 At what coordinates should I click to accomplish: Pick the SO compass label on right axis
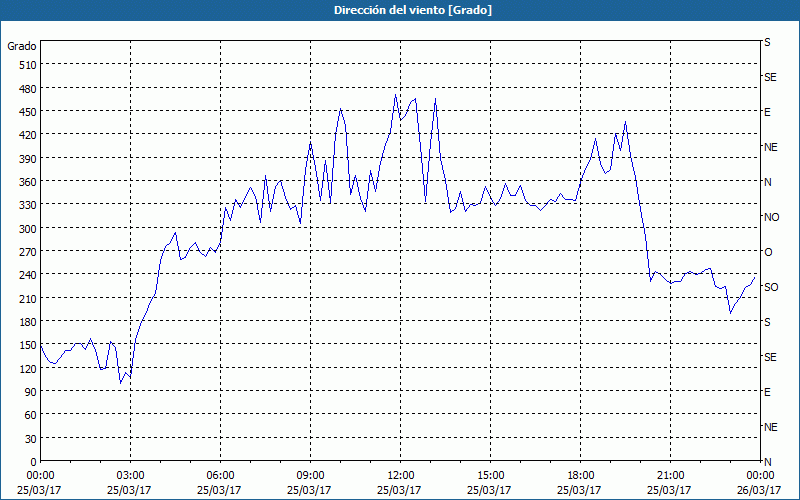coord(771,287)
